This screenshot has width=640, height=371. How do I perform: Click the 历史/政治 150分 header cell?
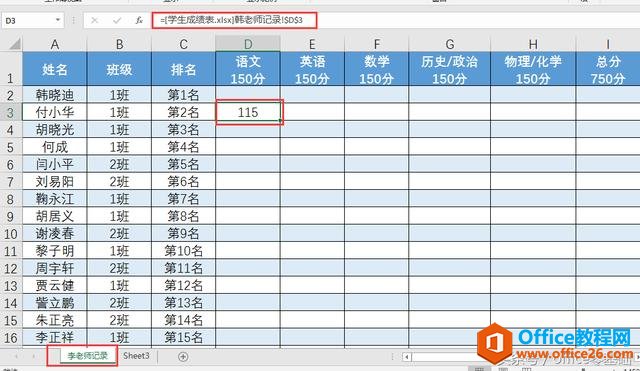[450, 69]
